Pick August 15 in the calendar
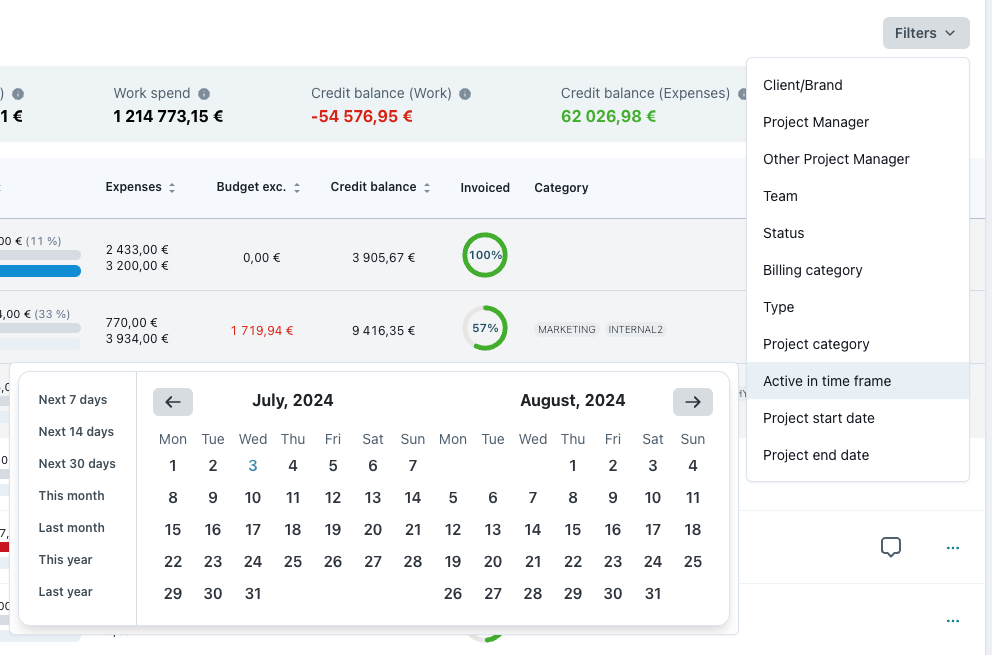 tap(573, 530)
